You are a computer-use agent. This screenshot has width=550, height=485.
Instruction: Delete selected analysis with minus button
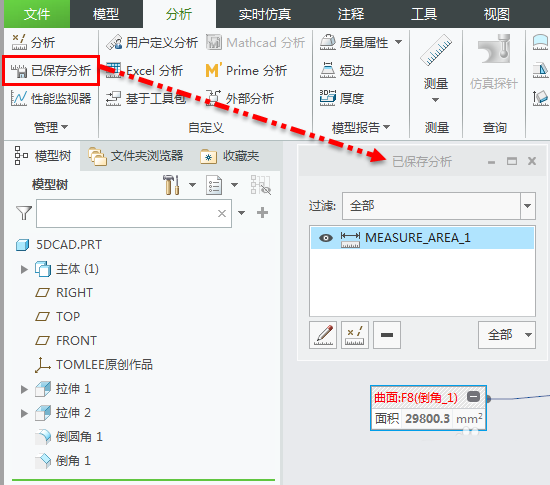(x=387, y=335)
